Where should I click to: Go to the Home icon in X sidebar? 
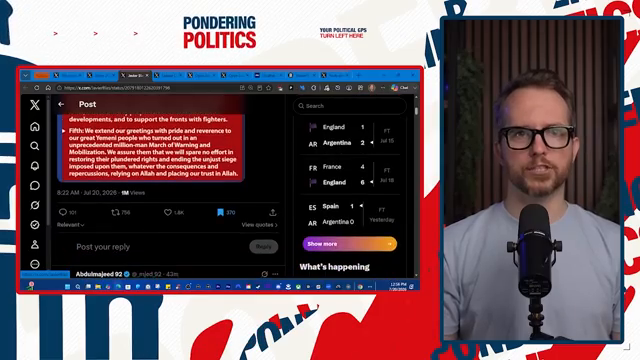coord(35,127)
